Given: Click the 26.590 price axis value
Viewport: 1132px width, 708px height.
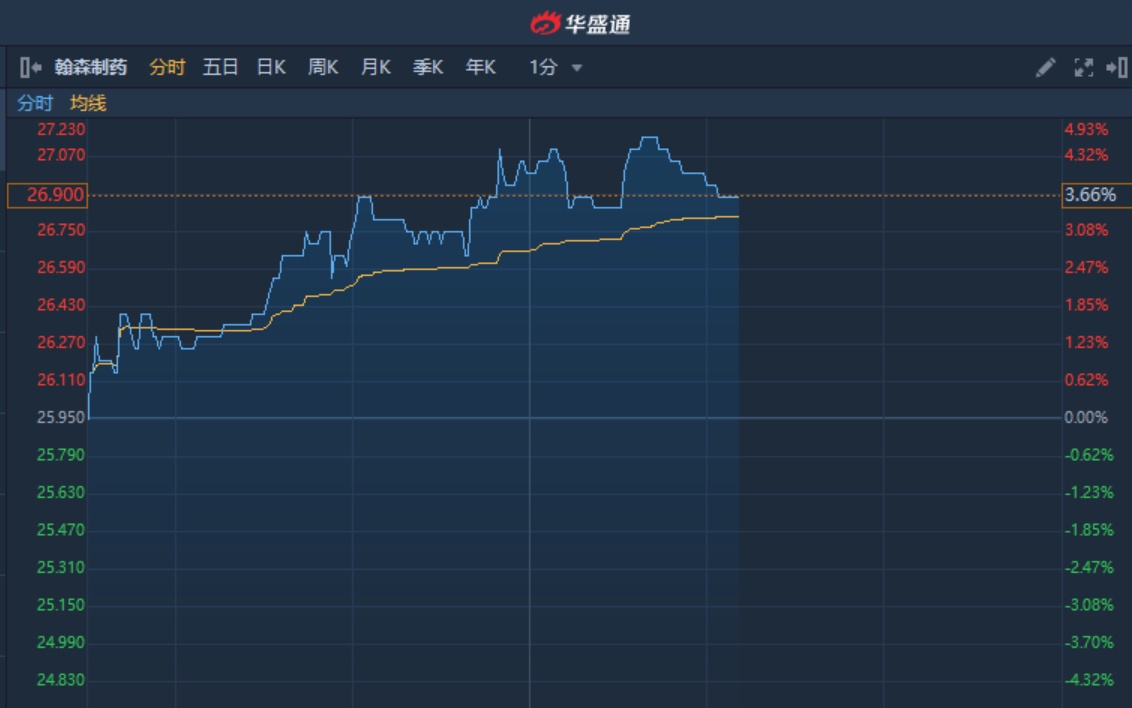Looking at the screenshot, I should [61, 268].
